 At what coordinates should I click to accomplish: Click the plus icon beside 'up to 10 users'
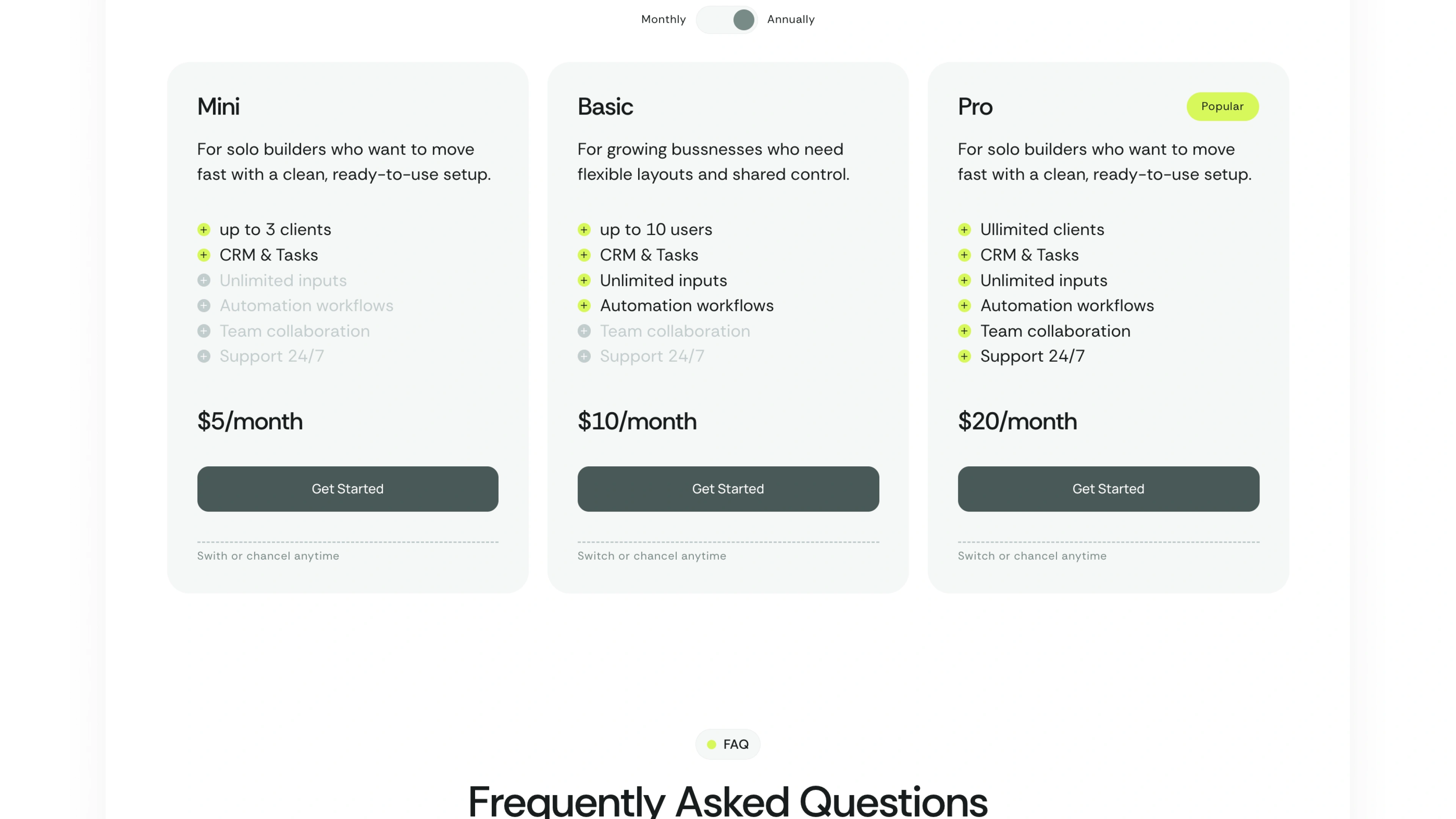click(x=584, y=229)
